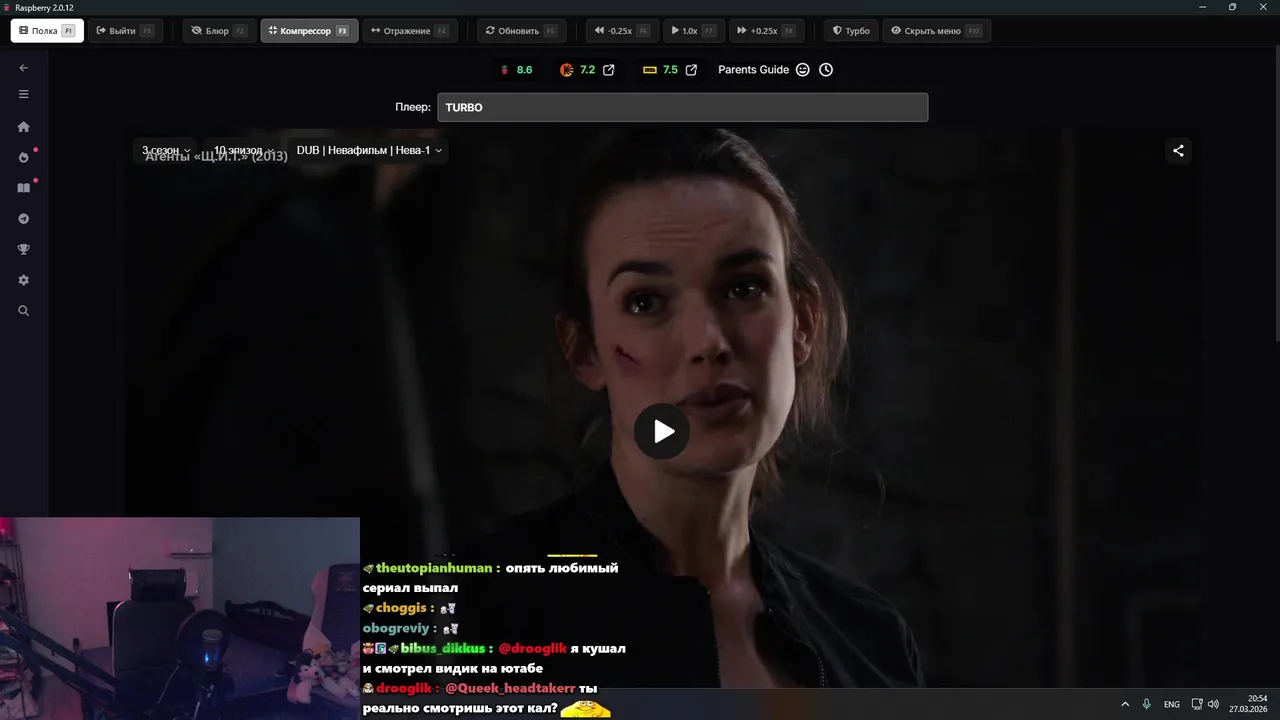Click the Обновить refresh button
The width and height of the screenshot is (1280, 720).
point(521,31)
